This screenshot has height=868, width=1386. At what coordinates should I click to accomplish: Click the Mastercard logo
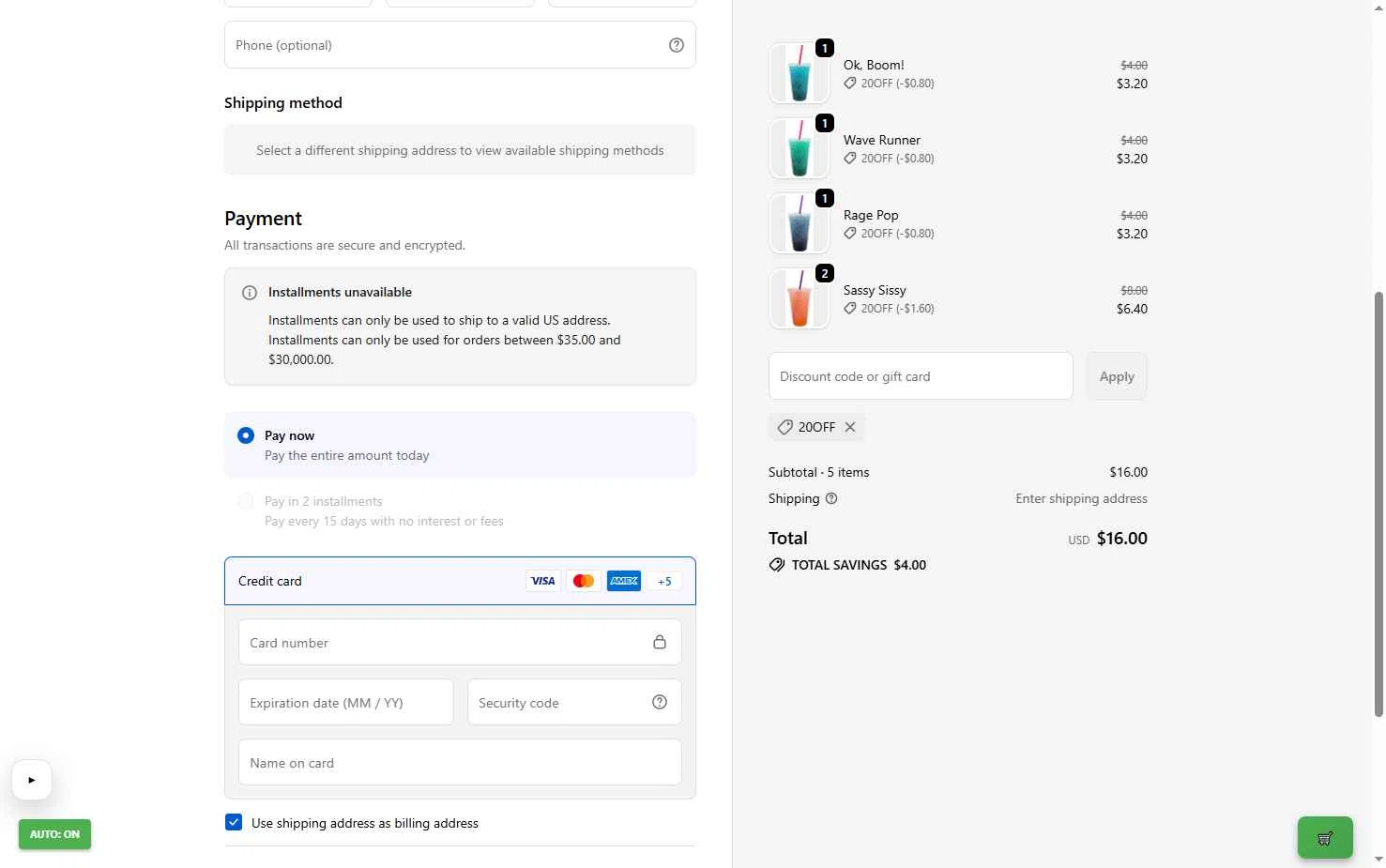tap(584, 581)
